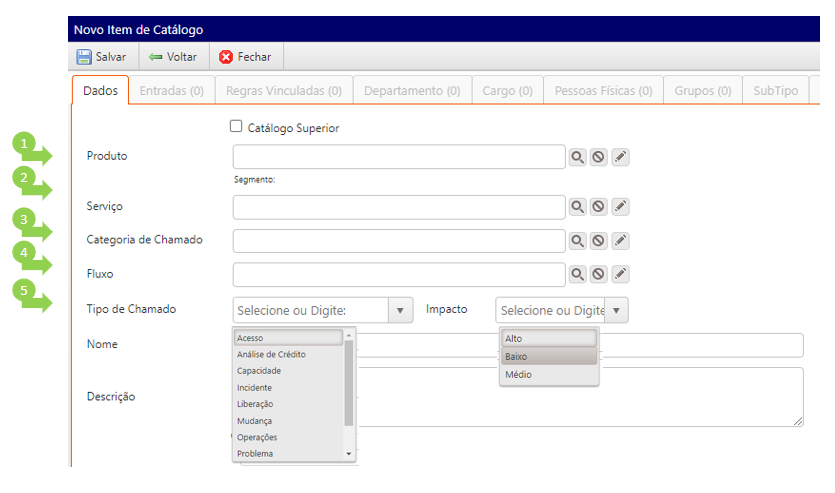The image size is (835, 493).
Task: Choose Médio in the Impacto list
Action: click(x=518, y=374)
